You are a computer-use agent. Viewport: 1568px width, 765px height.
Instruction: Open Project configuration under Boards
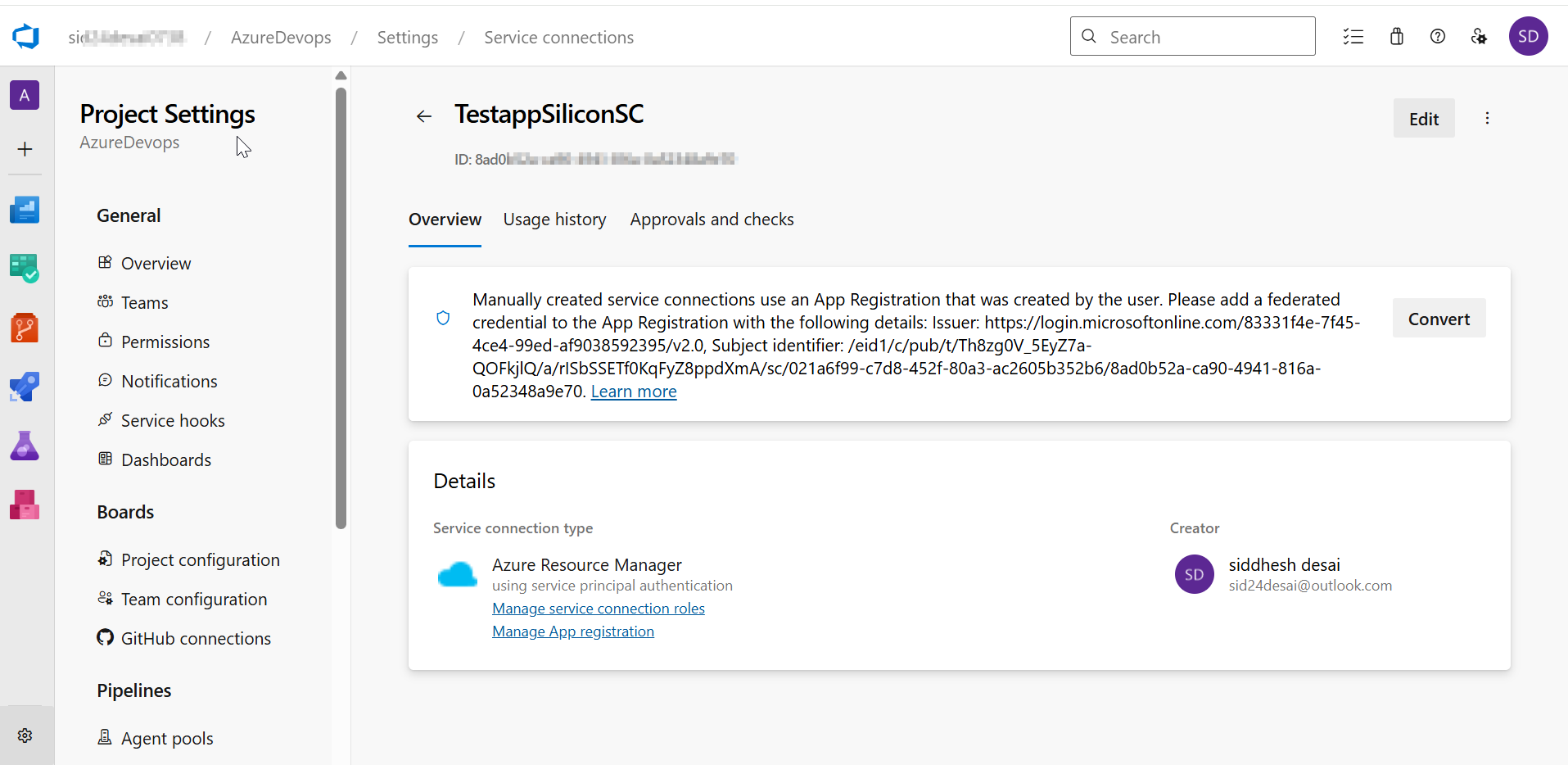[188, 560]
